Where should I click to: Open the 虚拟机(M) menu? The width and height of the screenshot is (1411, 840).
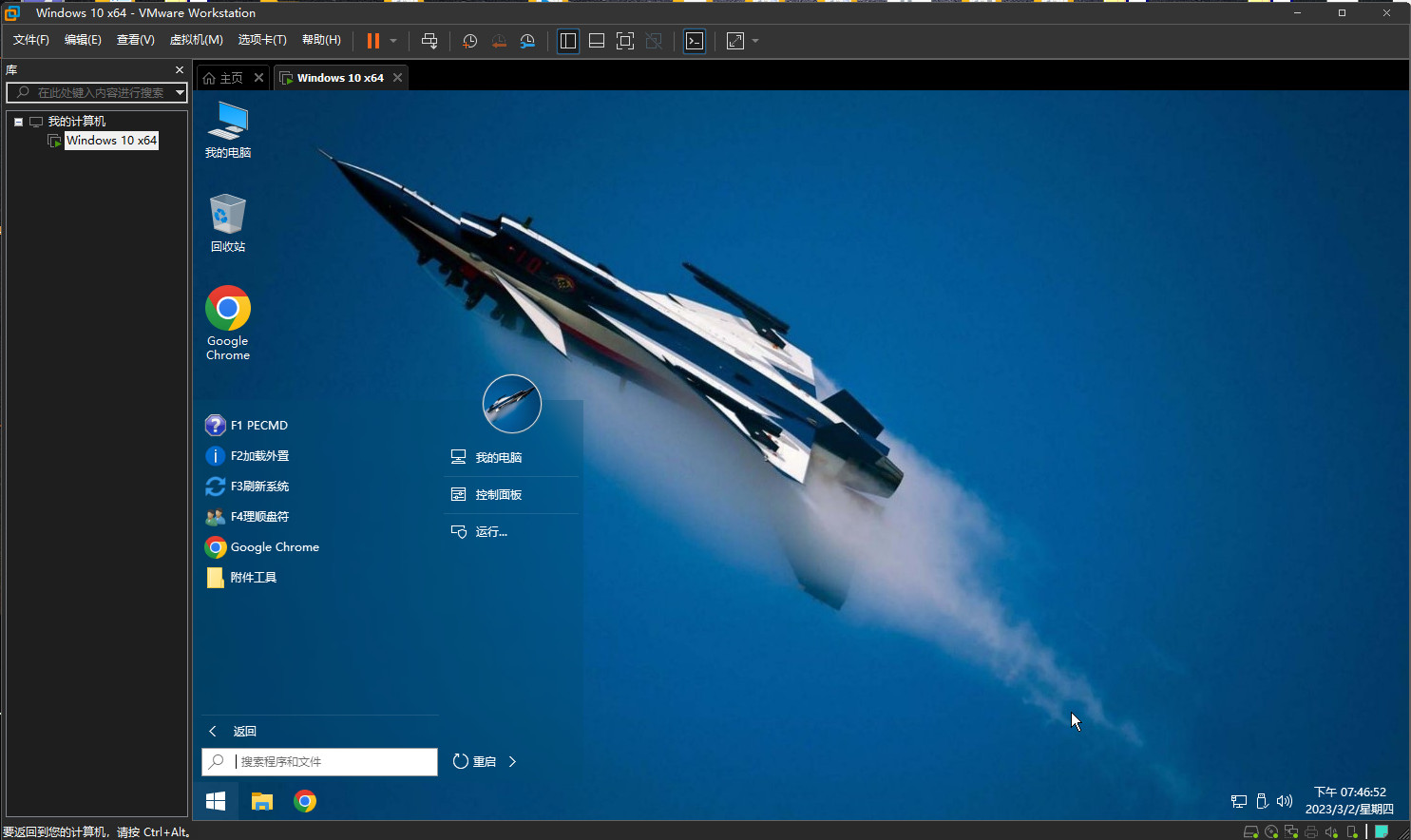(197, 40)
